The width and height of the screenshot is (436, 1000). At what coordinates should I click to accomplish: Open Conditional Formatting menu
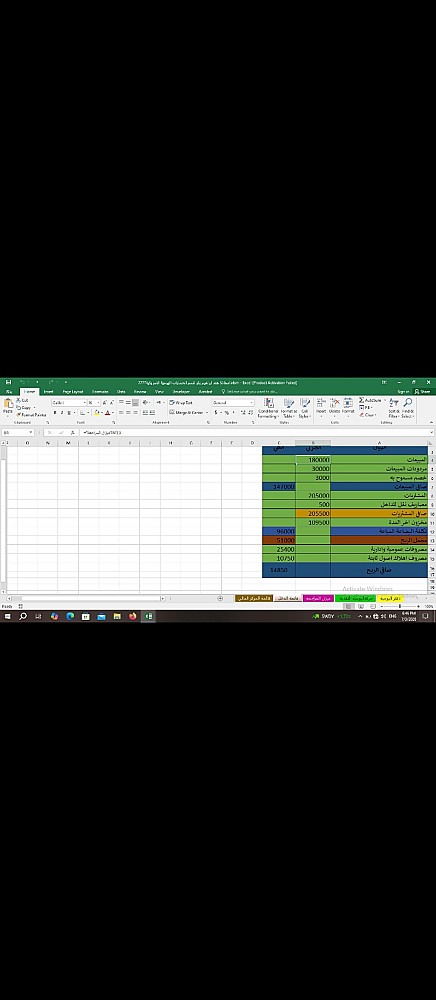[268, 408]
